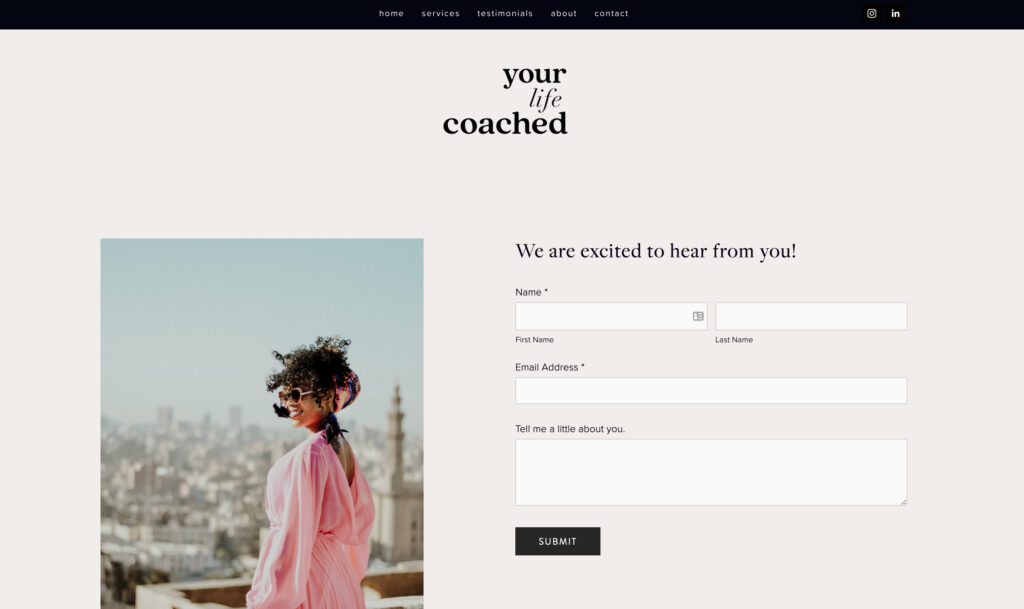Click the "Name *" field label

(x=532, y=292)
